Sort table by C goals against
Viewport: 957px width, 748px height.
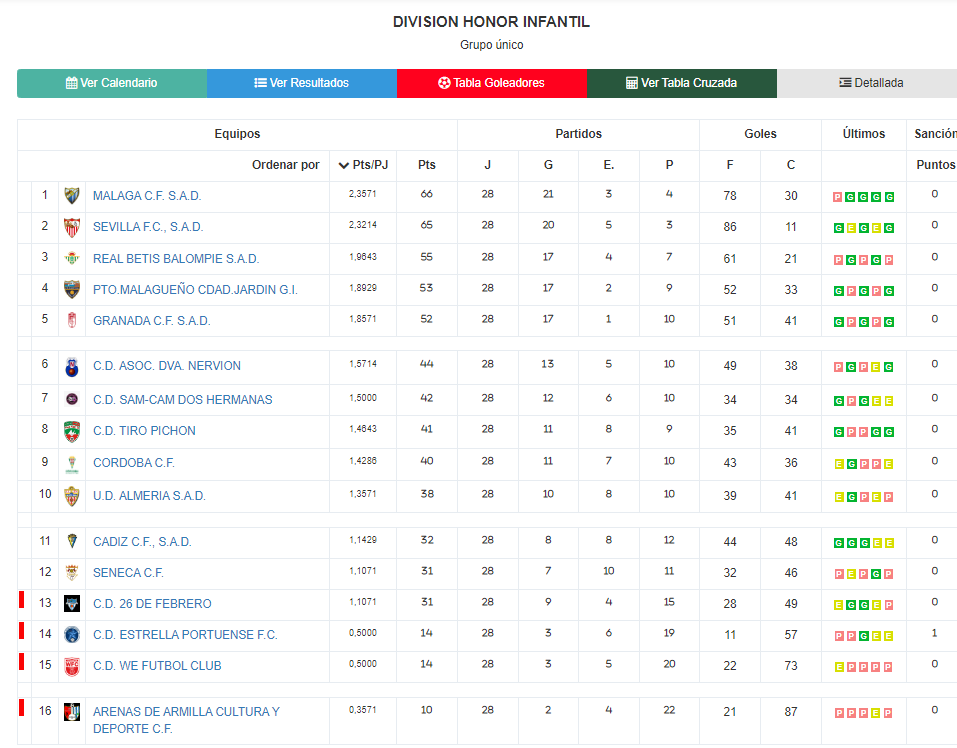coord(791,165)
